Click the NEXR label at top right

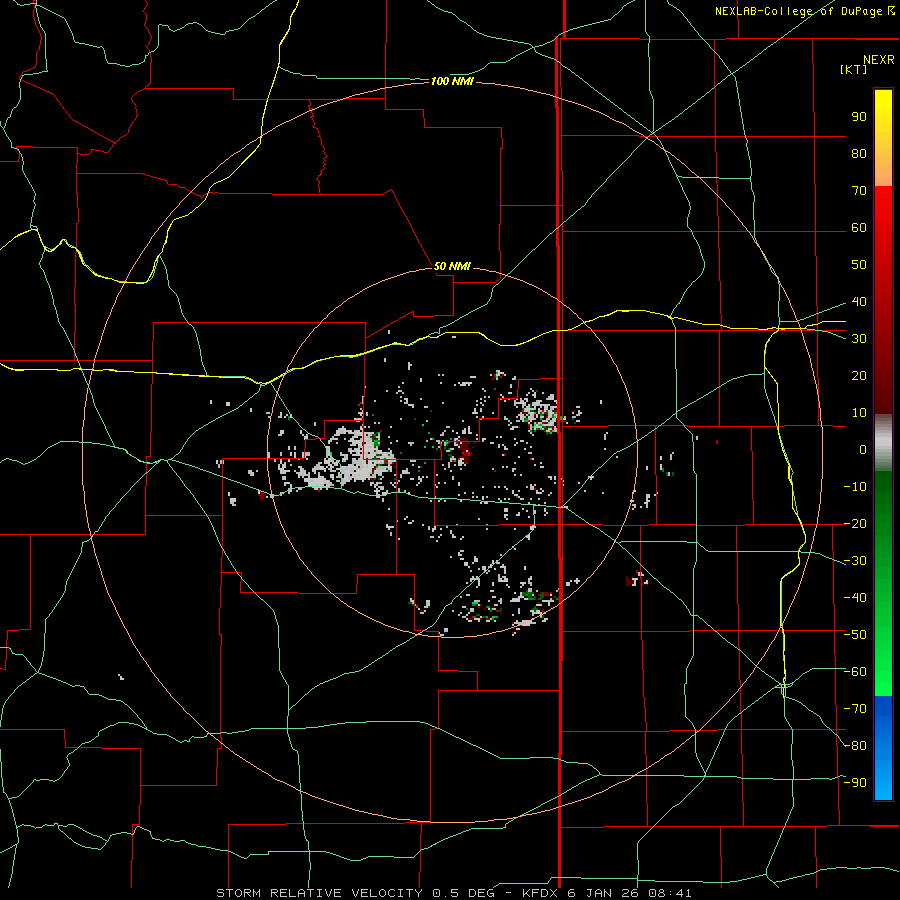879,60
